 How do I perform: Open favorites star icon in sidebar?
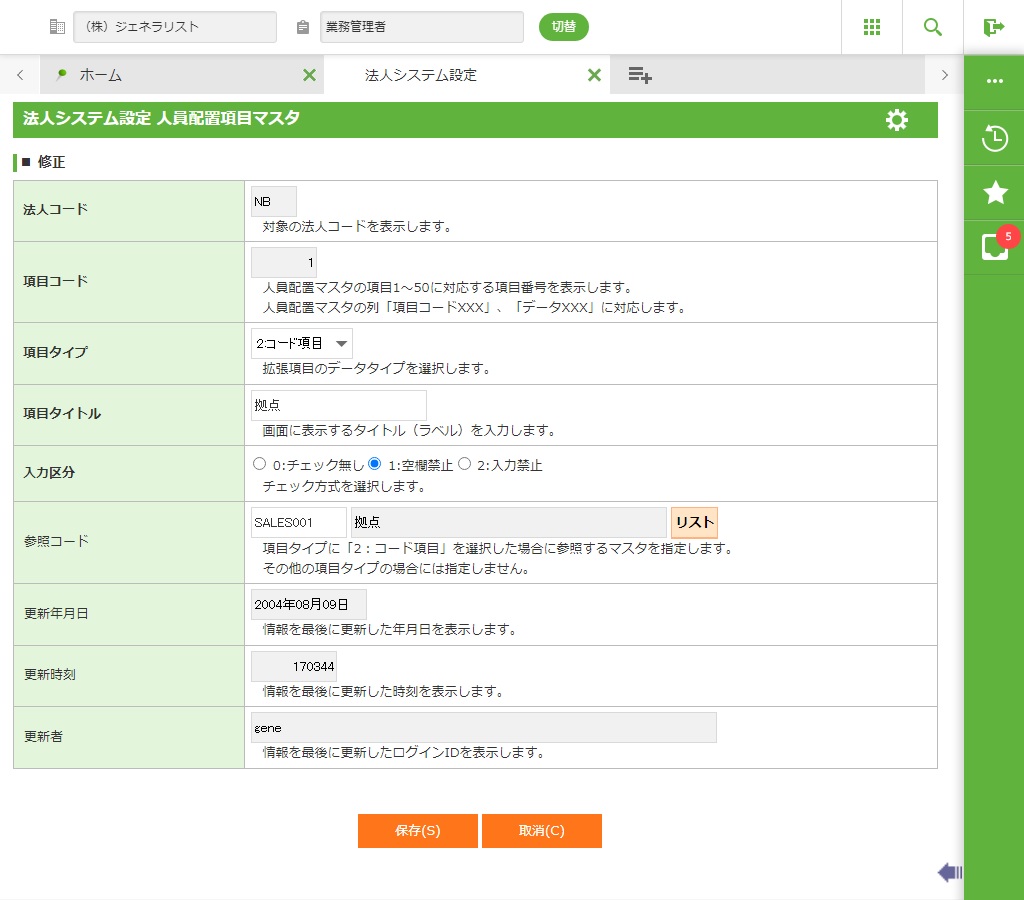click(994, 192)
